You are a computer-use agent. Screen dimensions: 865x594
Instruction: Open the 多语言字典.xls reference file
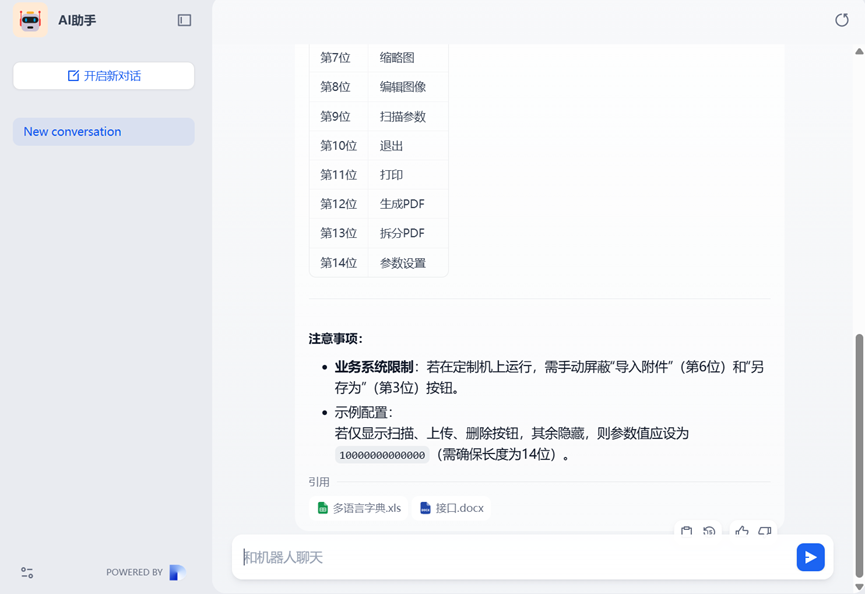(x=359, y=508)
